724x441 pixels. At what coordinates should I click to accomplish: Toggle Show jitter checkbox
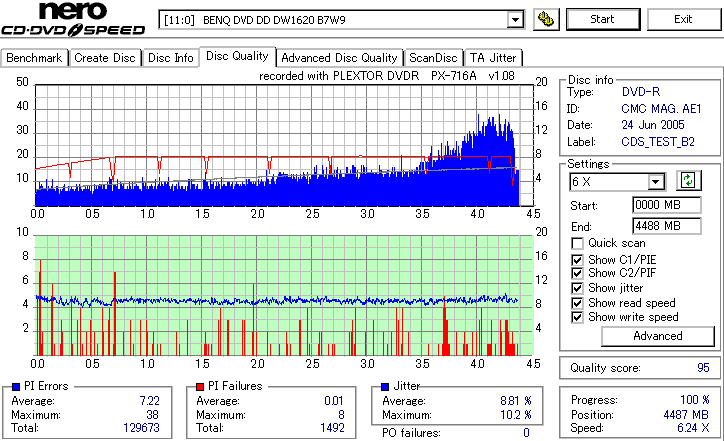(577, 288)
